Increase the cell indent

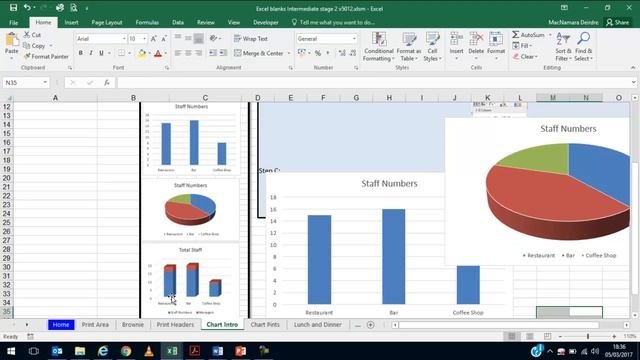tap(223, 53)
